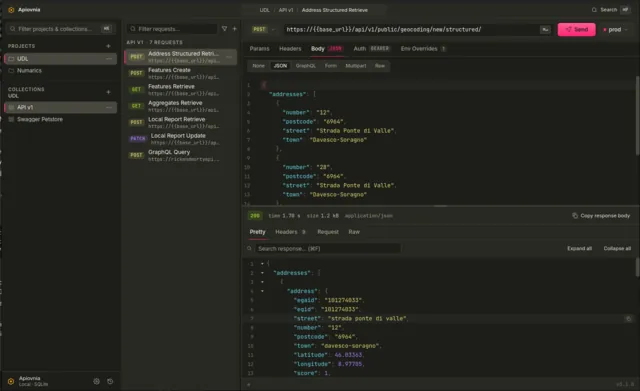Focus the Search response field
Screen dimensions: 640x391
pos(327,249)
